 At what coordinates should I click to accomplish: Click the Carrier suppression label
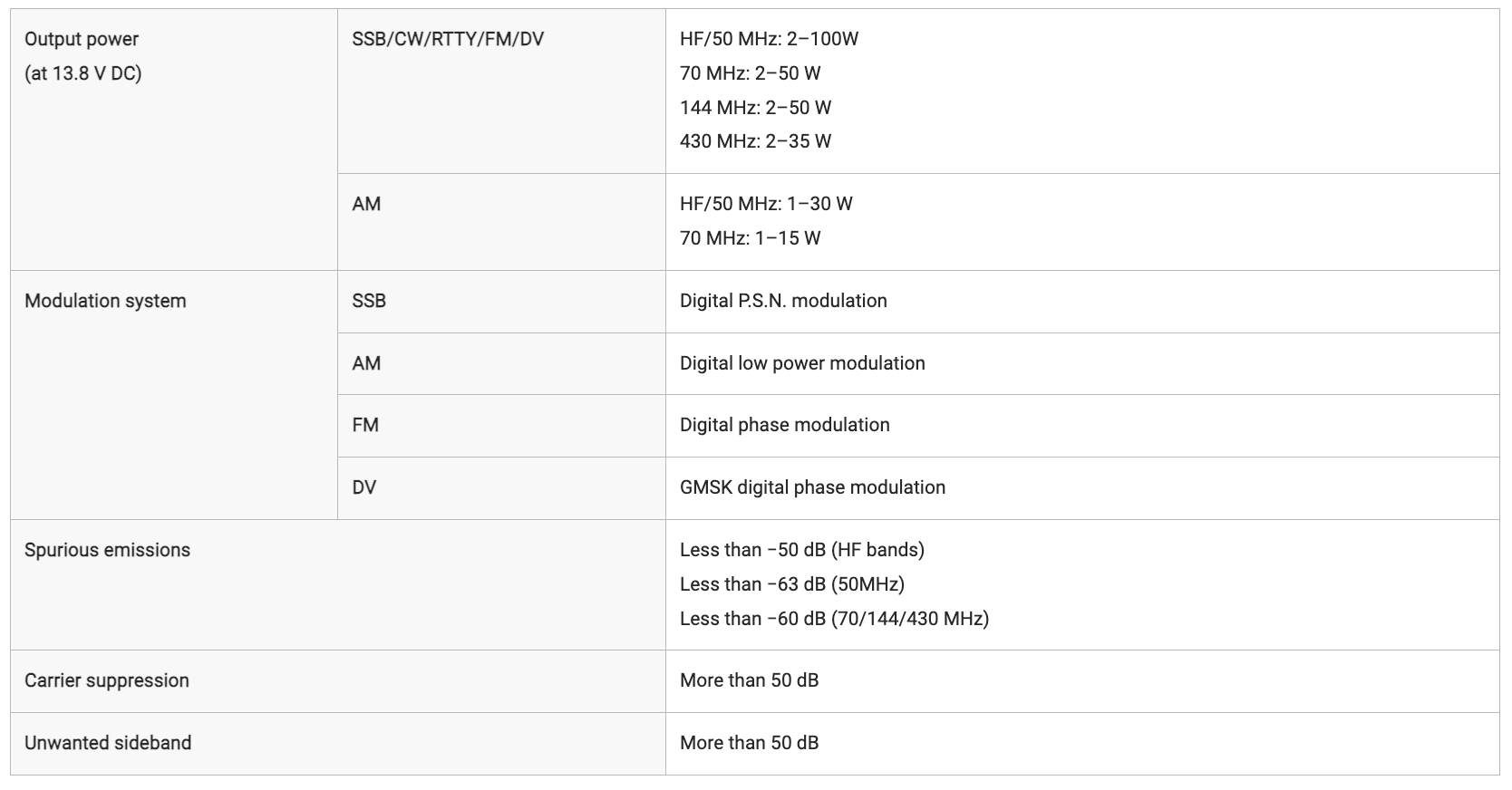107,680
